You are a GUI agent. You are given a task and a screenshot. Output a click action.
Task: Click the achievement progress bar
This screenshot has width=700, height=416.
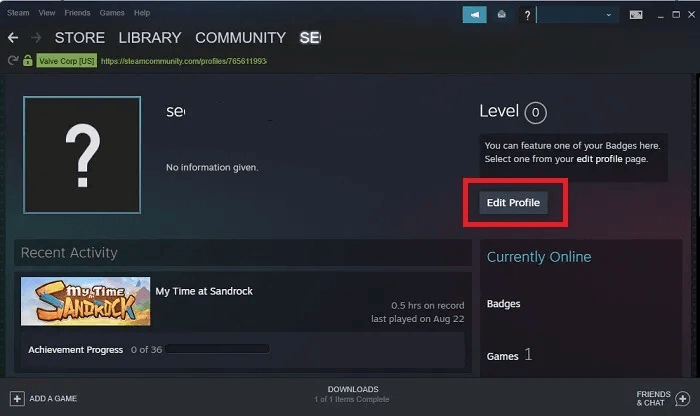[217, 349]
